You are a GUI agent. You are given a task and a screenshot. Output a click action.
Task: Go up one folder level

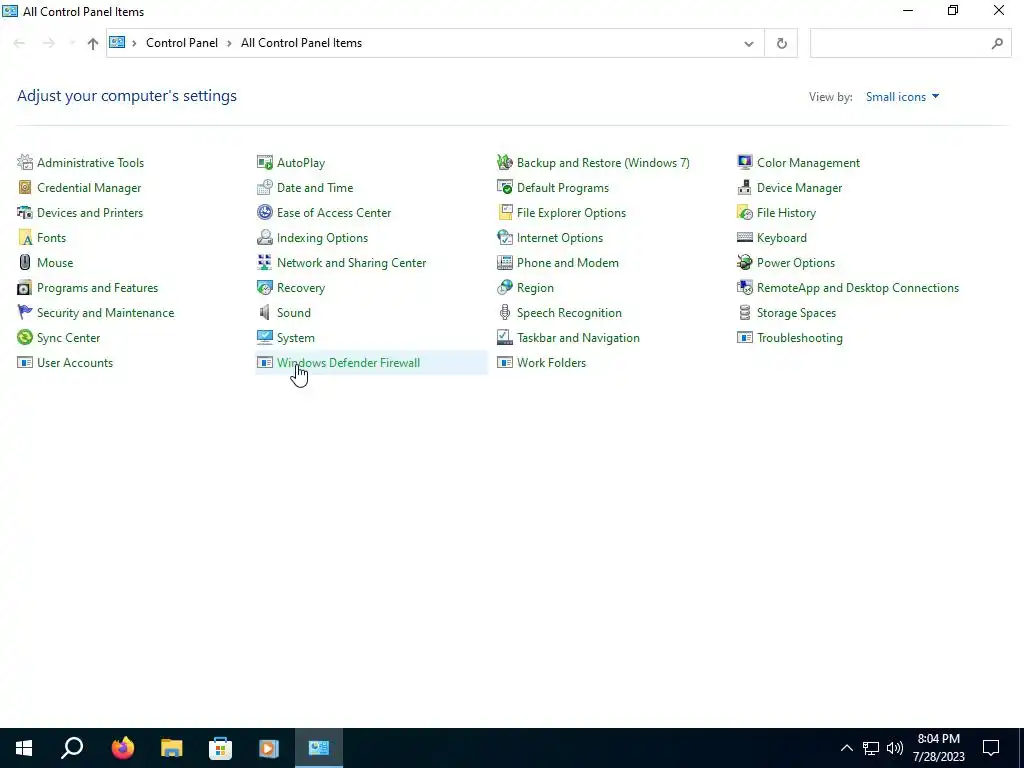(x=93, y=44)
